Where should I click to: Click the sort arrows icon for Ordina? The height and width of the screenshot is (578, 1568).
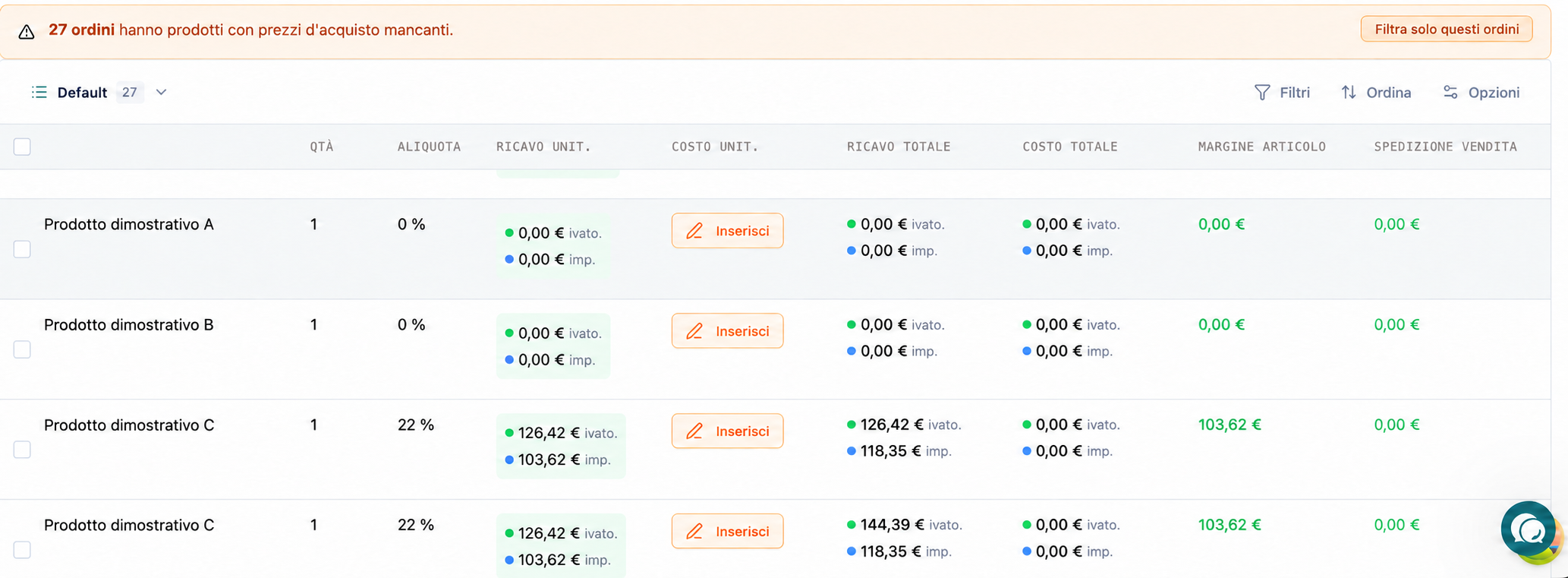[x=1349, y=93]
